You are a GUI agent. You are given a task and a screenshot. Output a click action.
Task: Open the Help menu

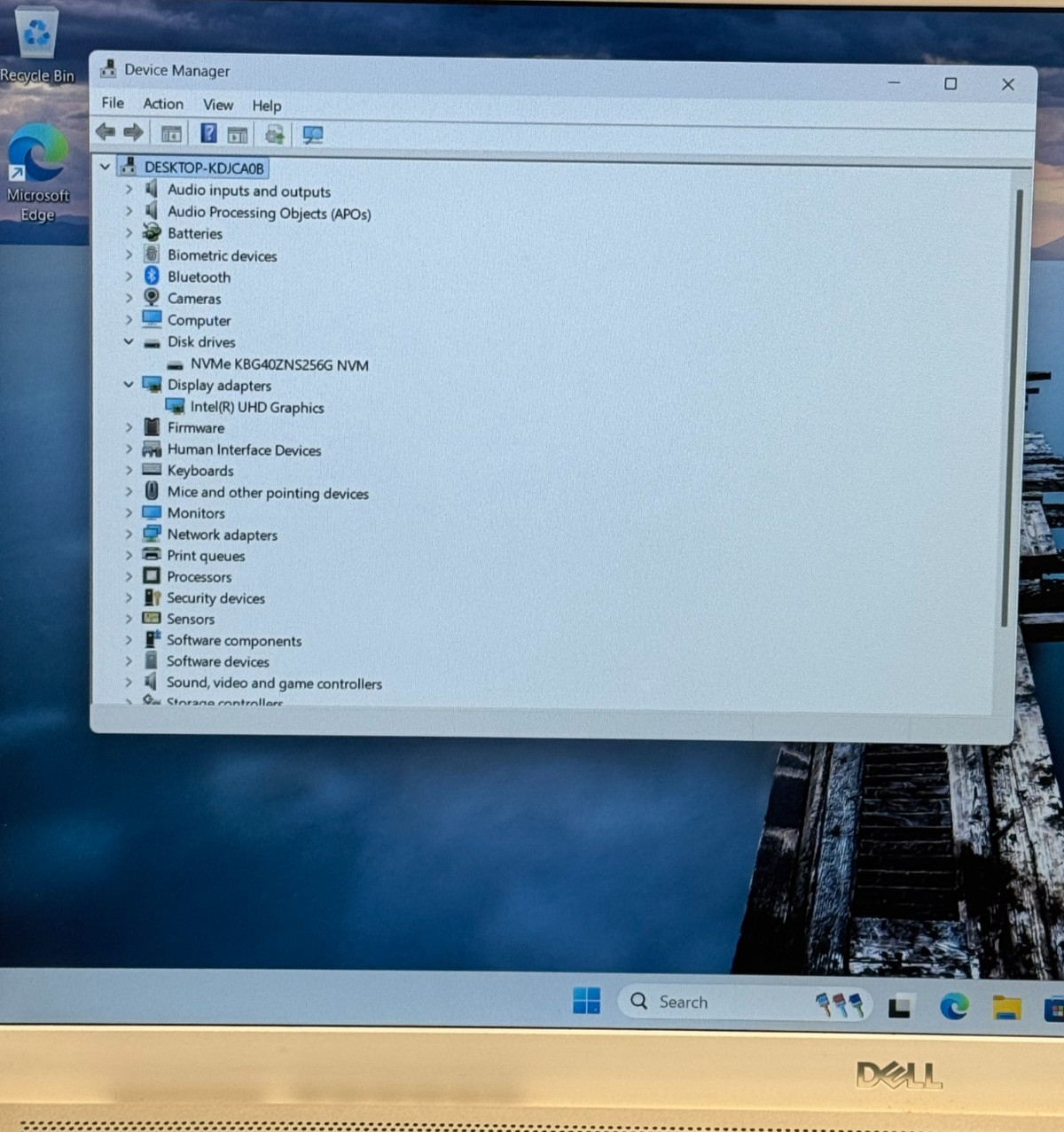266,105
